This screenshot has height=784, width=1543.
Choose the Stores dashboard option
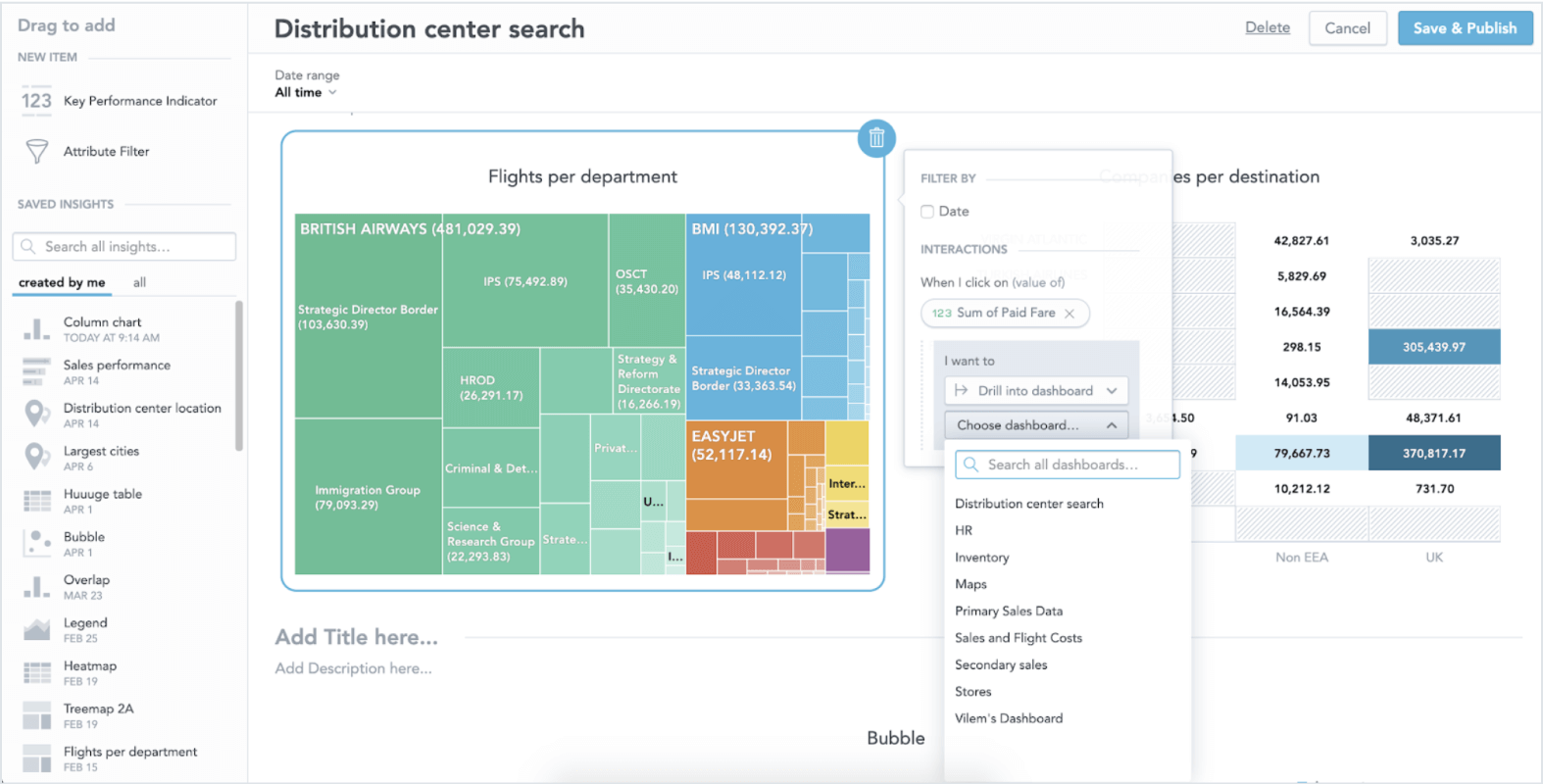tap(972, 692)
